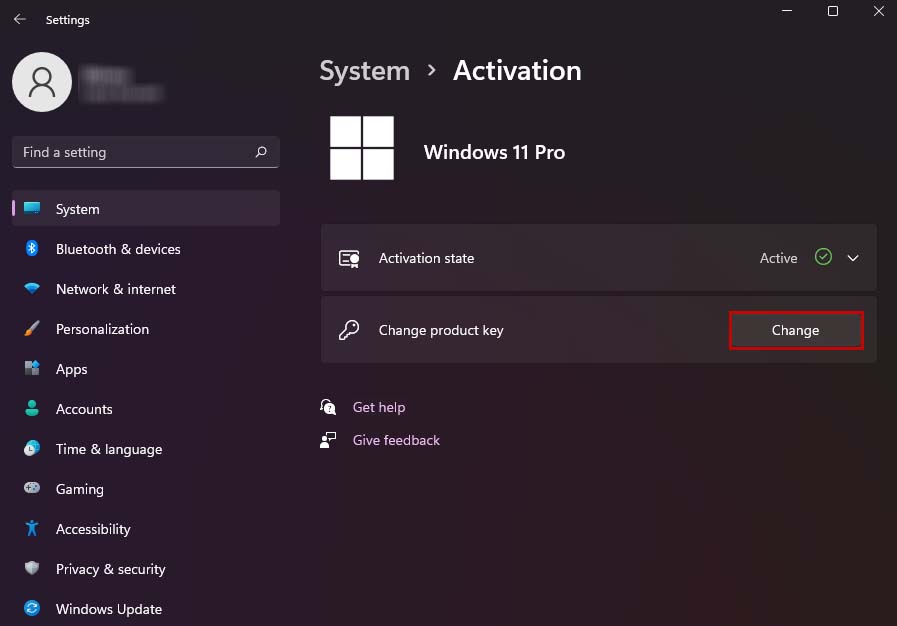Open the Windows Update section
The width and height of the screenshot is (897, 626).
(x=108, y=609)
